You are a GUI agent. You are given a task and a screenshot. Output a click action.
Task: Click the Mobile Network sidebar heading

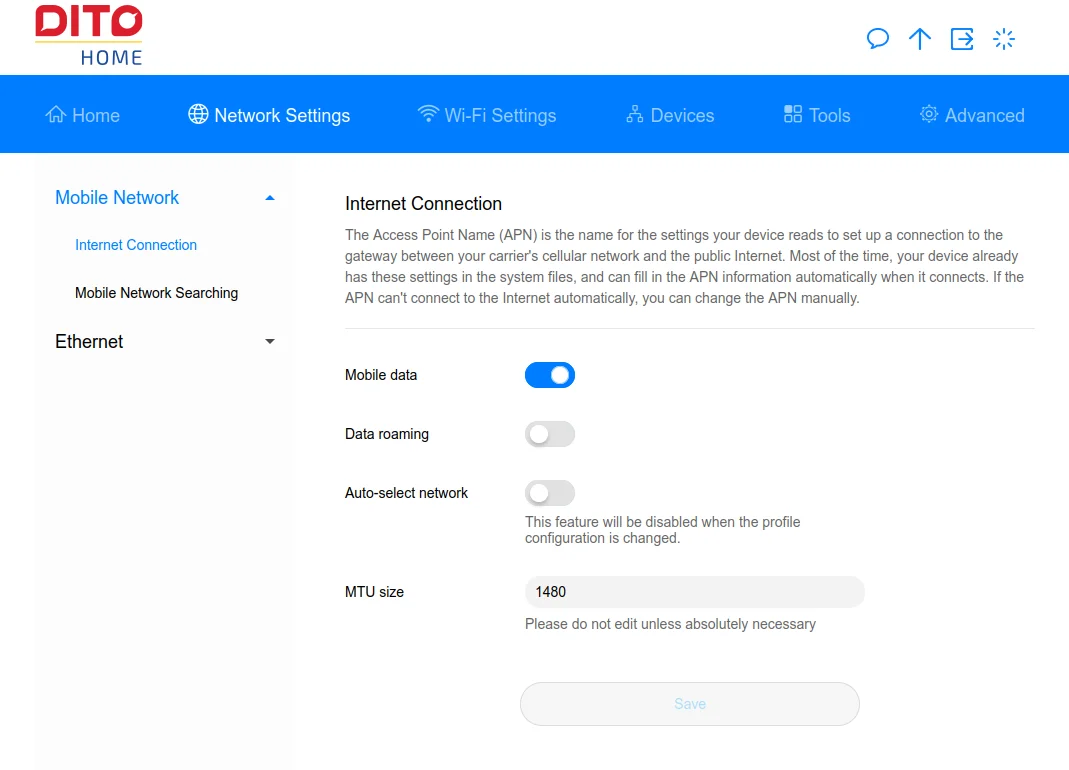click(x=117, y=198)
